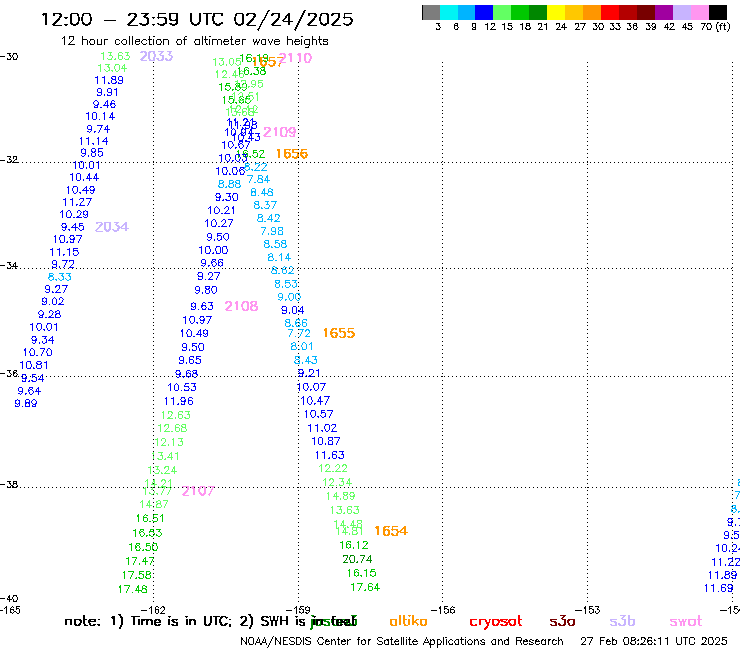Image resolution: width=740 pixels, height=650 pixels.
Task: Click the light blue value 7.72
Action: (x=299, y=333)
